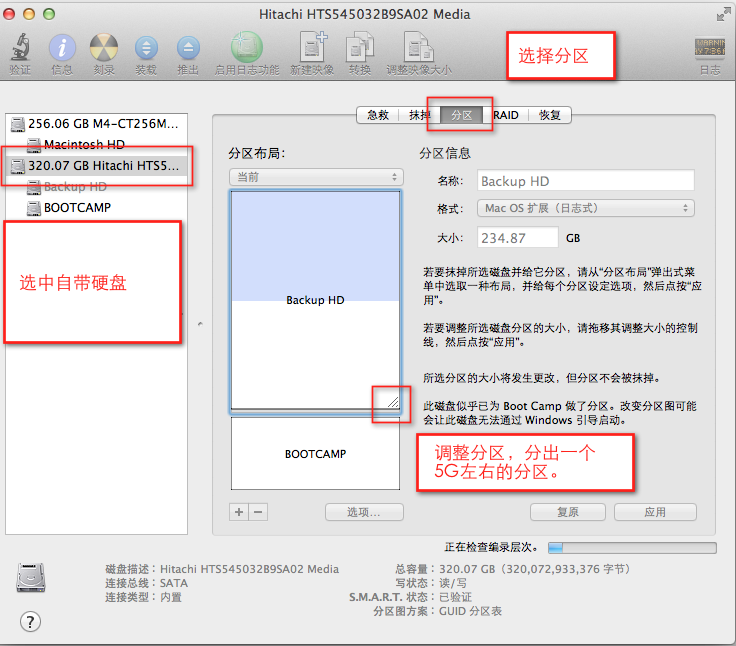Click the Verify (验证) microscope icon
The image size is (736, 646).
(x=20, y=47)
